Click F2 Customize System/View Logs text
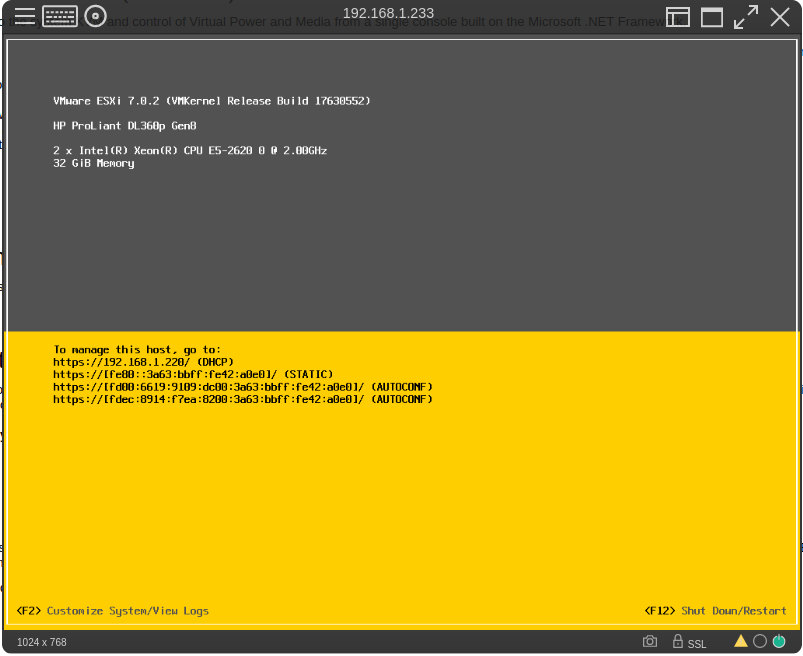 click(x=112, y=611)
